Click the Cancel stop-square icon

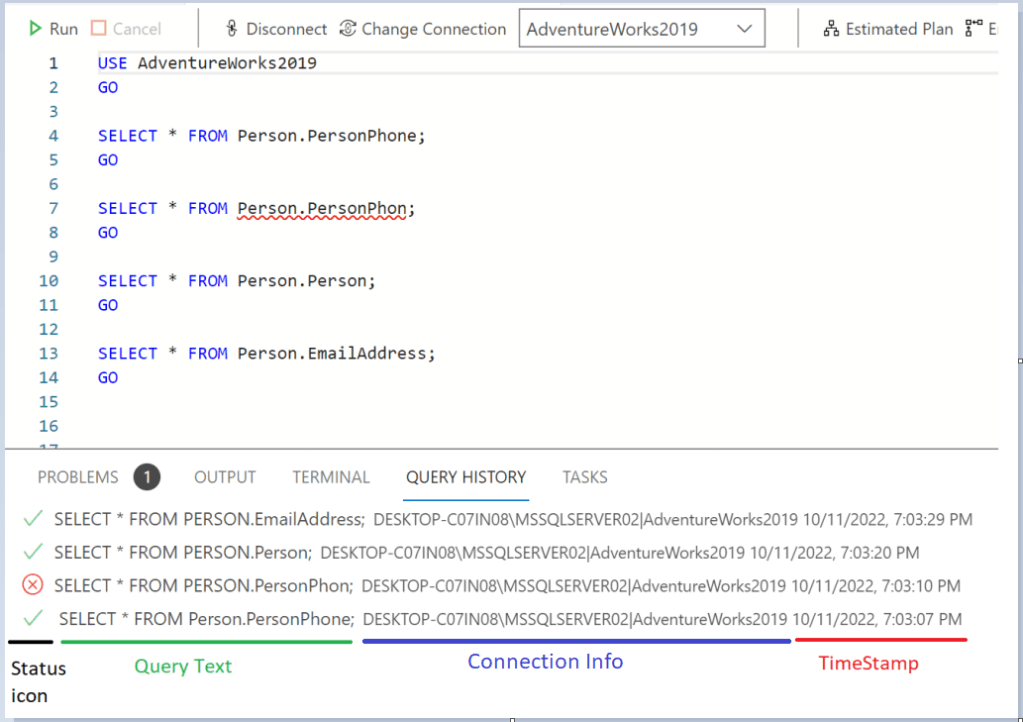(x=99, y=29)
